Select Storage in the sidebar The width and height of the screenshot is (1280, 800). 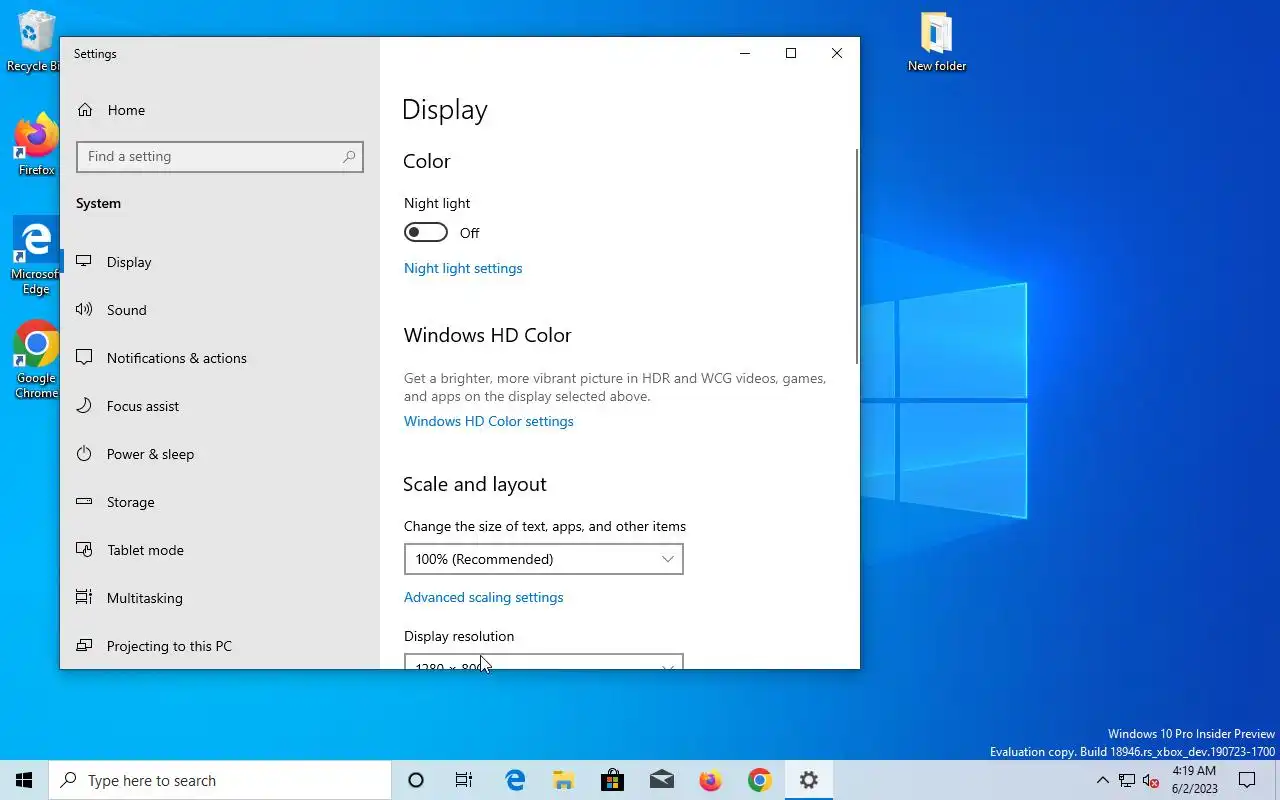tap(220, 502)
